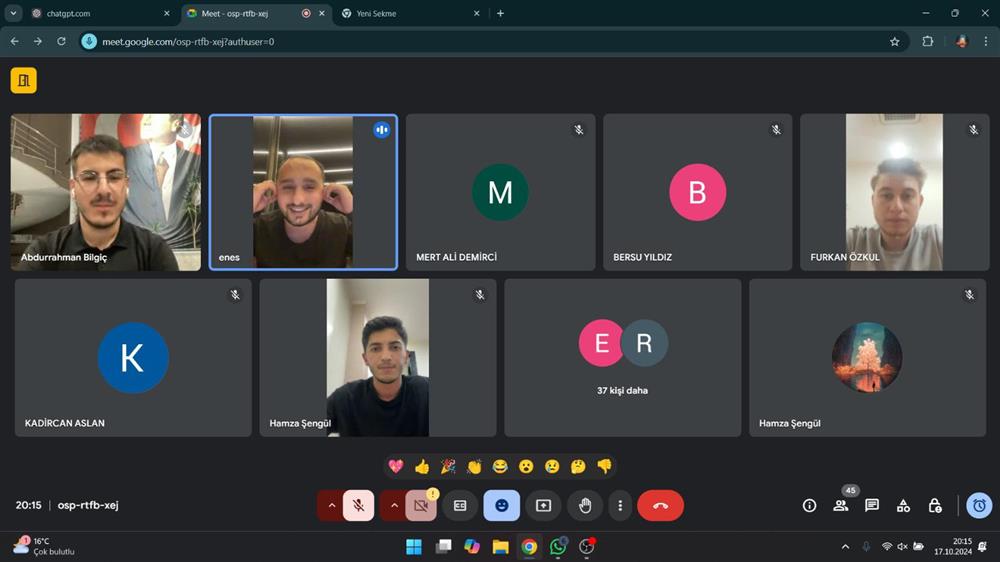This screenshot has width=1000, height=562.
Task: Toggle the microphone mute button
Action: click(x=358, y=505)
